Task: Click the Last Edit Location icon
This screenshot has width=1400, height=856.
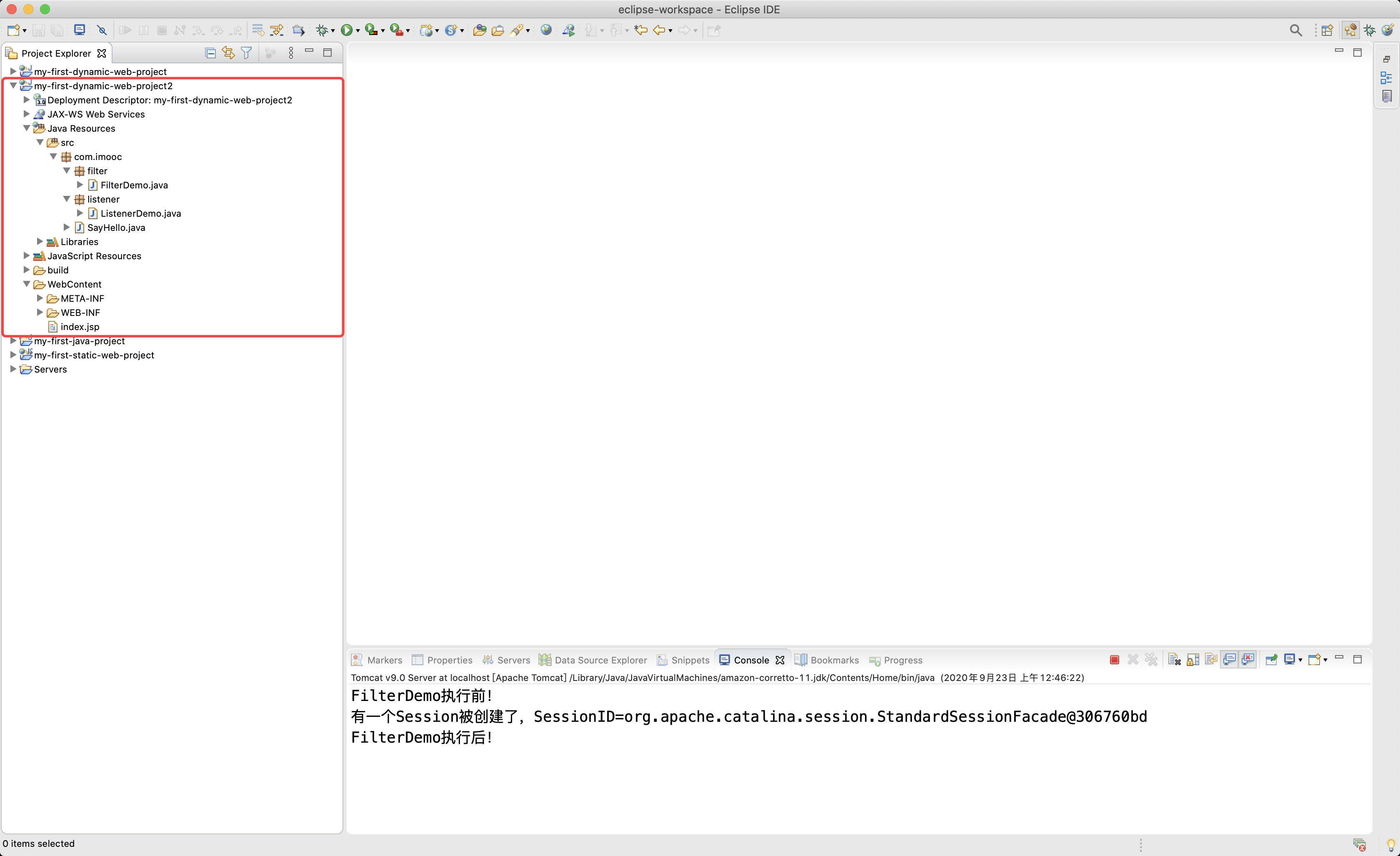Action: click(x=640, y=30)
